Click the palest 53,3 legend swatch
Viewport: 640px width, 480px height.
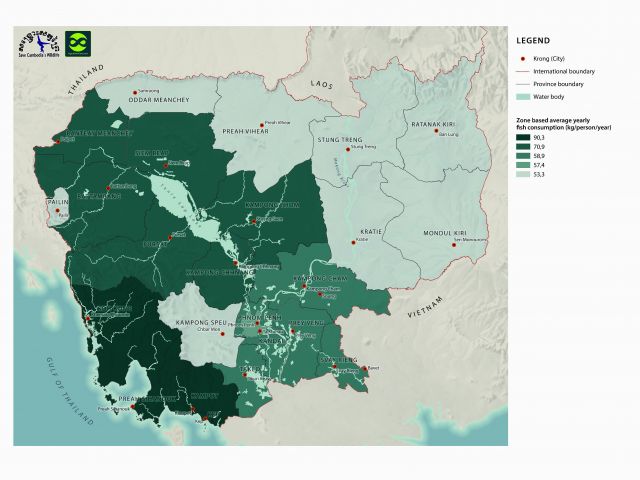[524, 174]
